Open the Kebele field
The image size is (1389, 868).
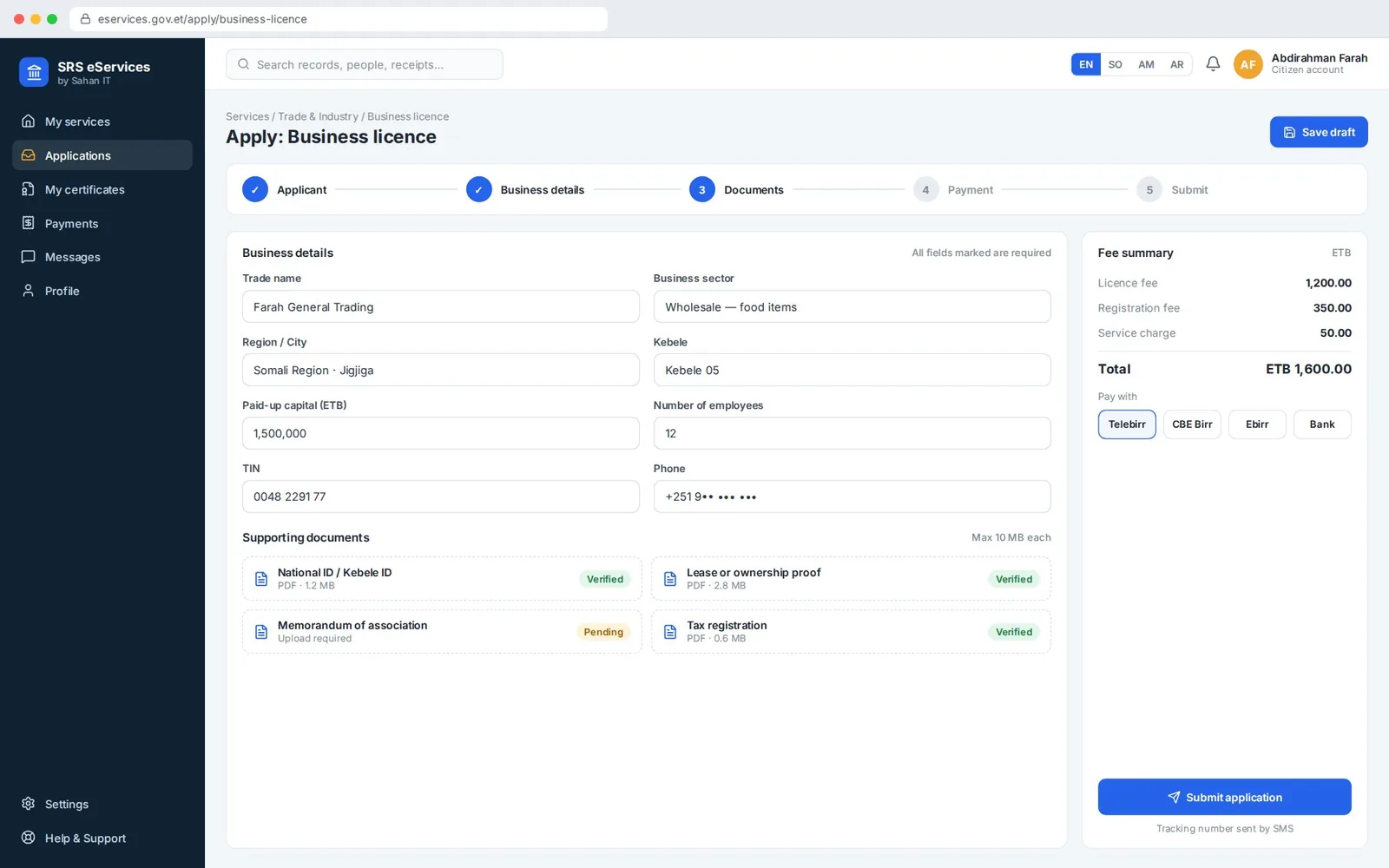[852, 370]
